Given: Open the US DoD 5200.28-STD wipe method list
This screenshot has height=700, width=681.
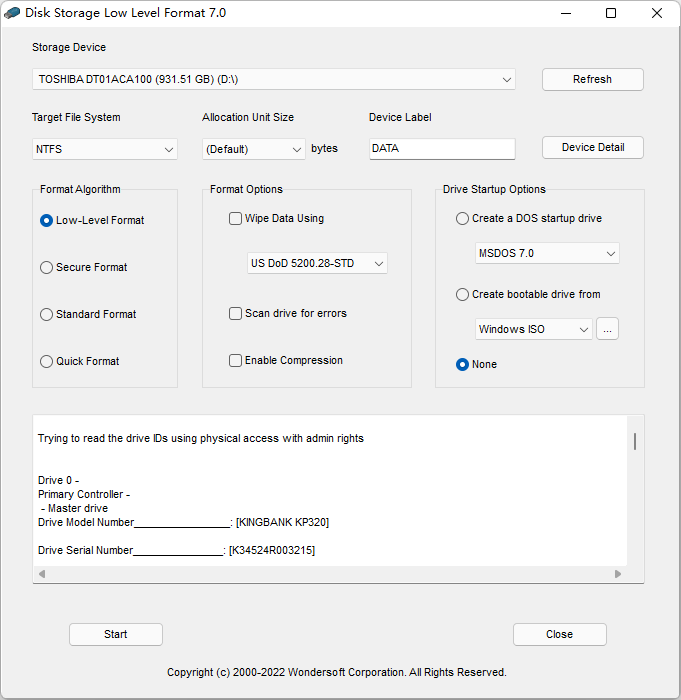Looking at the screenshot, I should point(318,263).
